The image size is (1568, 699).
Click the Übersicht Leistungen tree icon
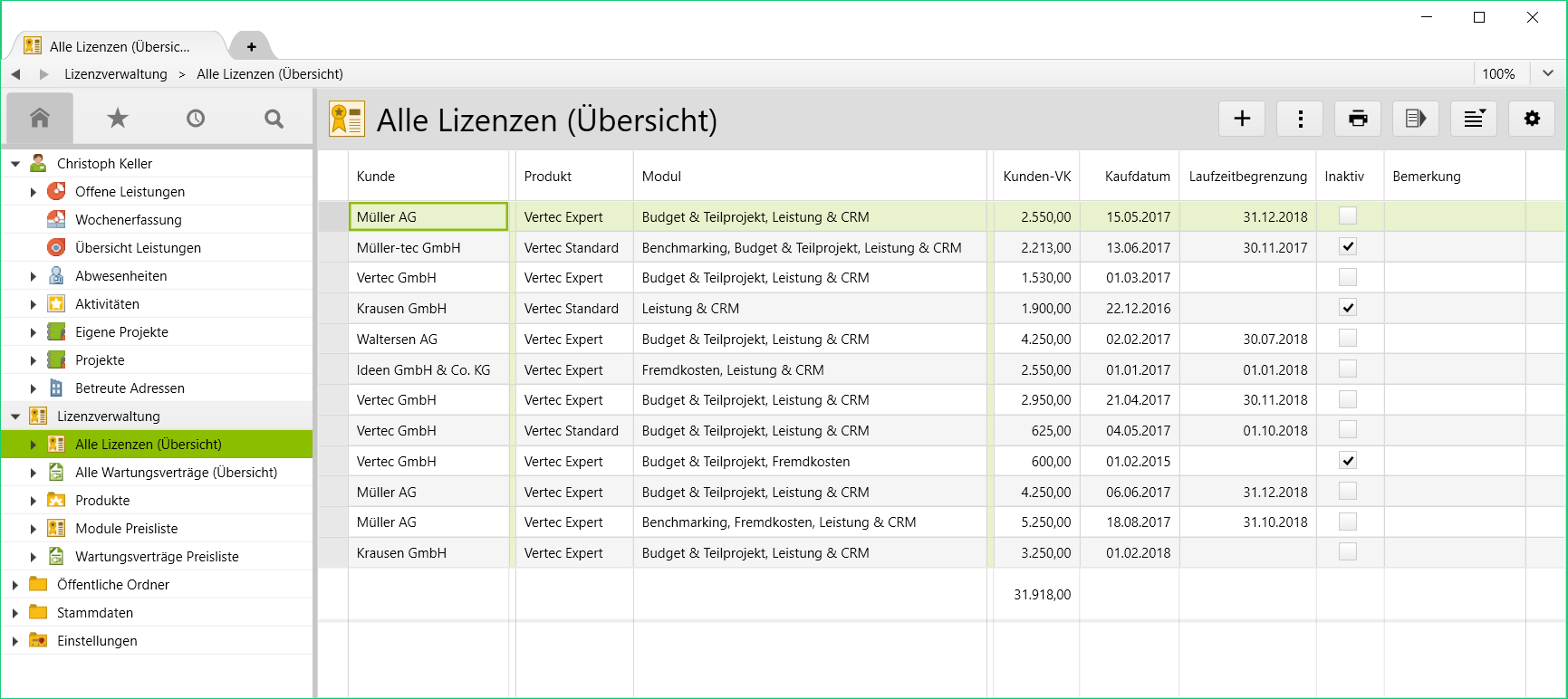pos(56,247)
